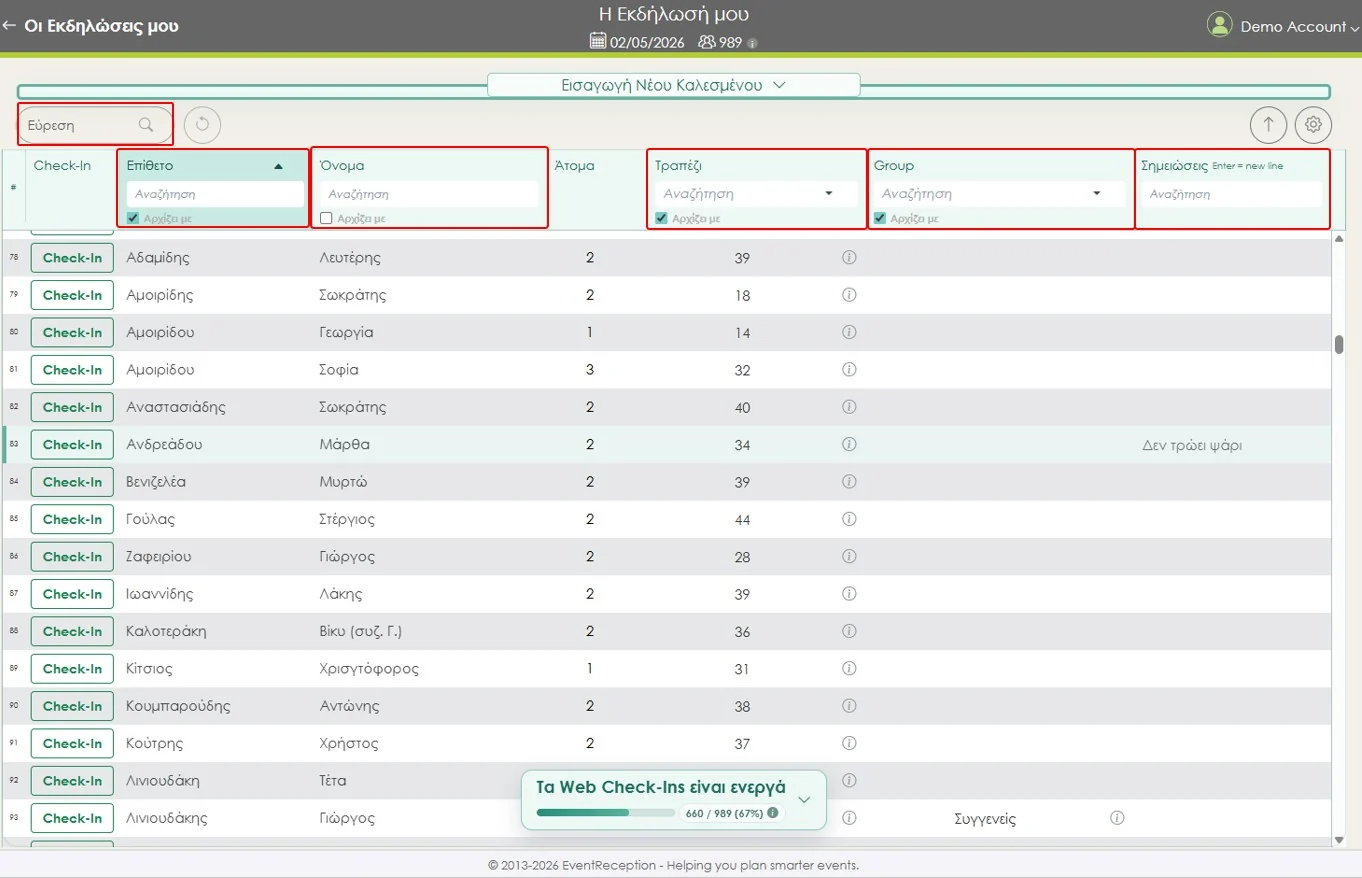Go back to Οι Εκδηλώσεις μου
The width and height of the screenshot is (1362, 878).
pos(90,26)
